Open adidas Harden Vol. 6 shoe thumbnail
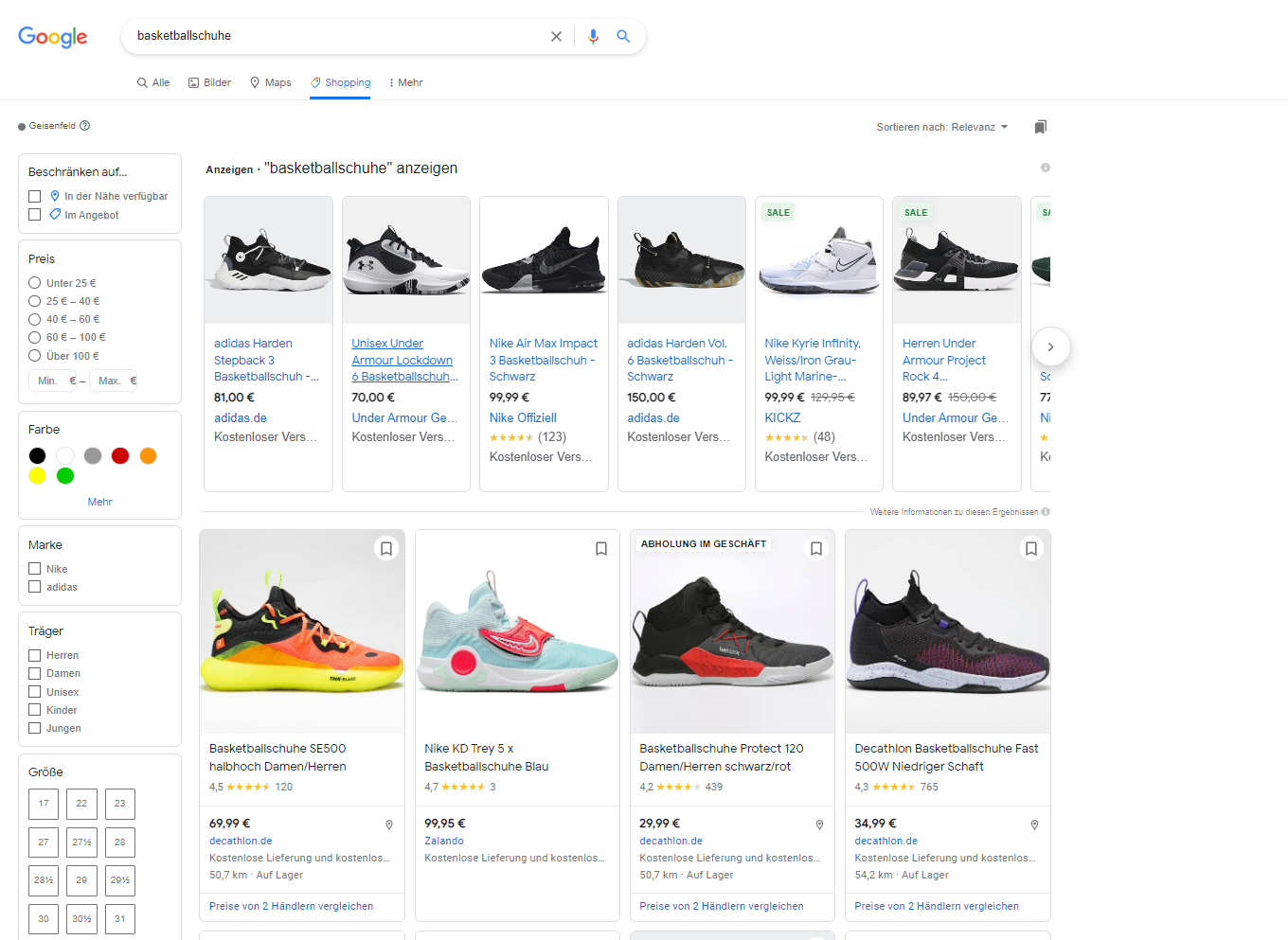This screenshot has width=1288, height=940. click(x=682, y=260)
